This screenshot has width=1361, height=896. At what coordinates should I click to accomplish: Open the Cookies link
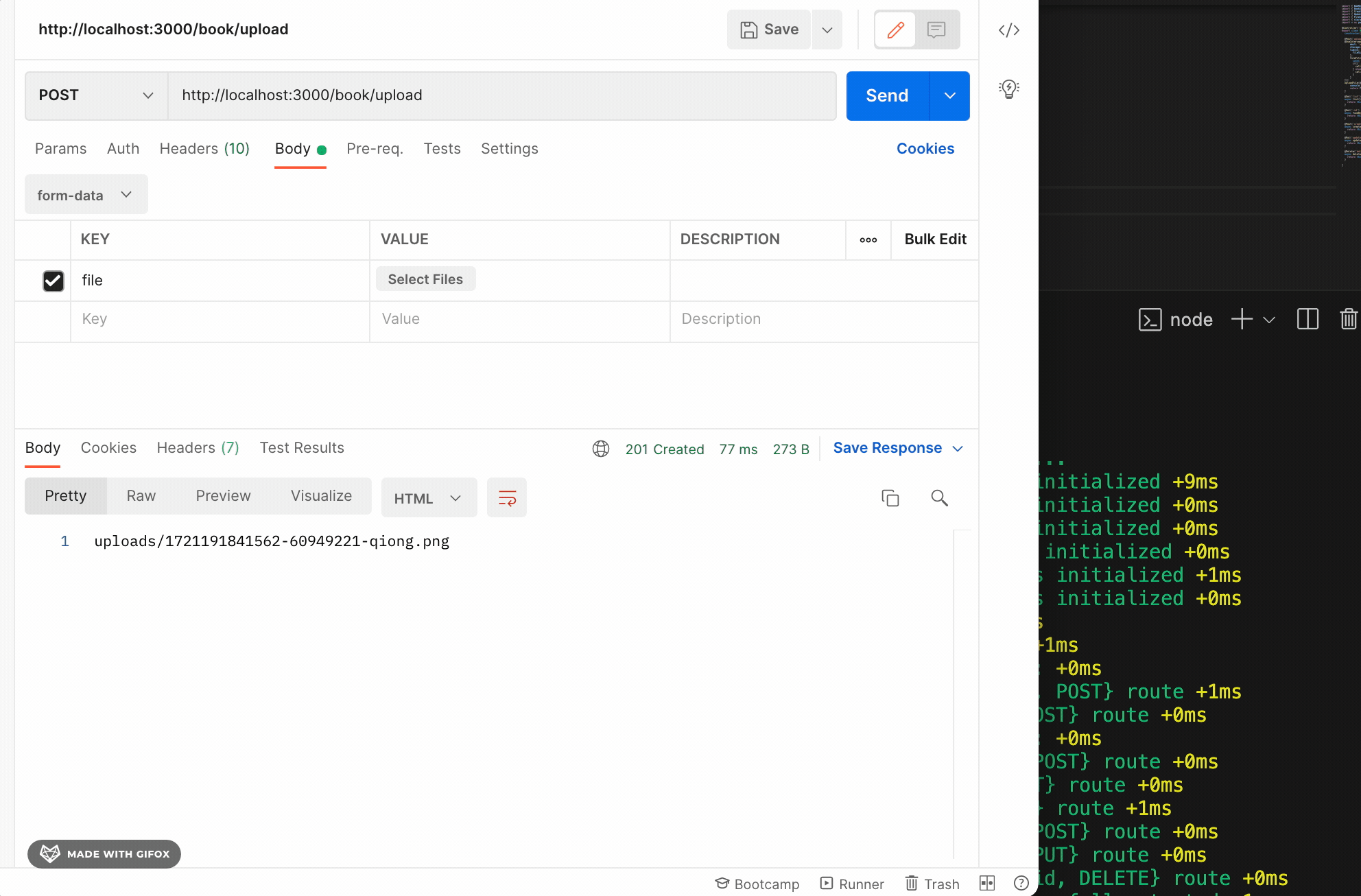tap(925, 149)
